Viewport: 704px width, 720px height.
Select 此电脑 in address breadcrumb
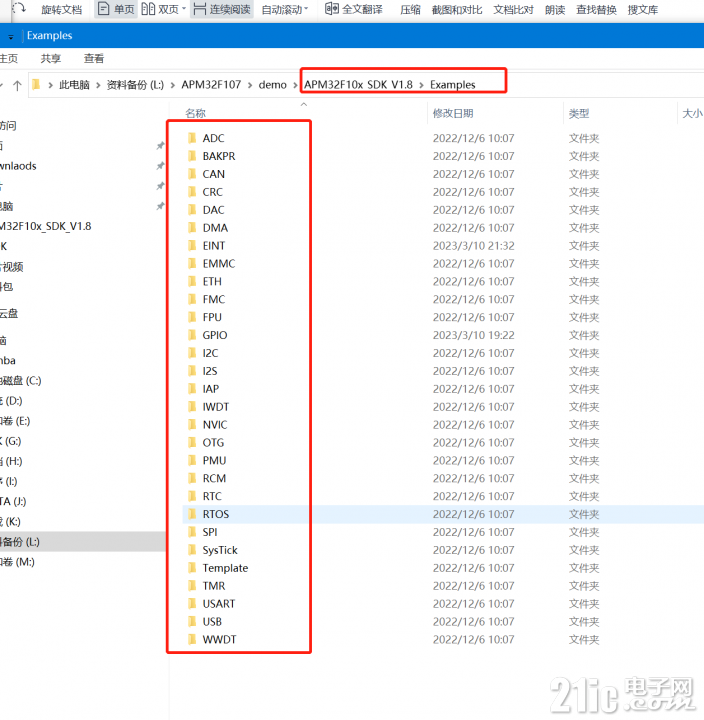[74, 84]
